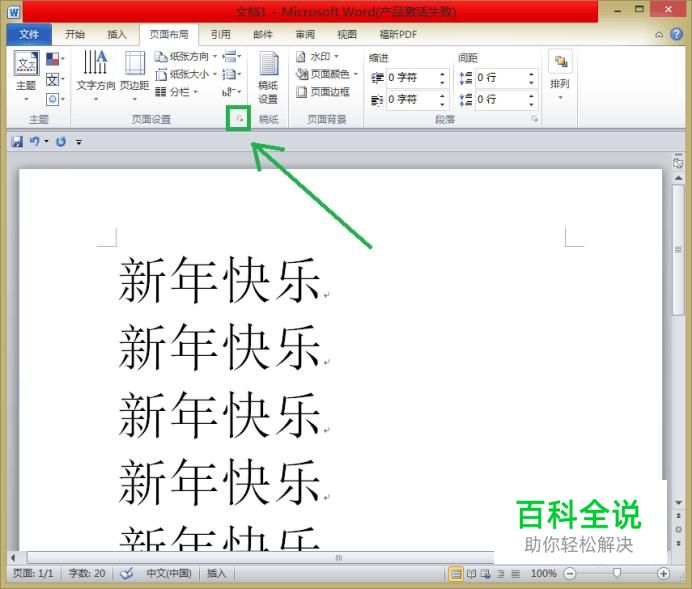The image size is (692, 589).
Task: Switch to View (视图) tab
Action: point(347,34)
